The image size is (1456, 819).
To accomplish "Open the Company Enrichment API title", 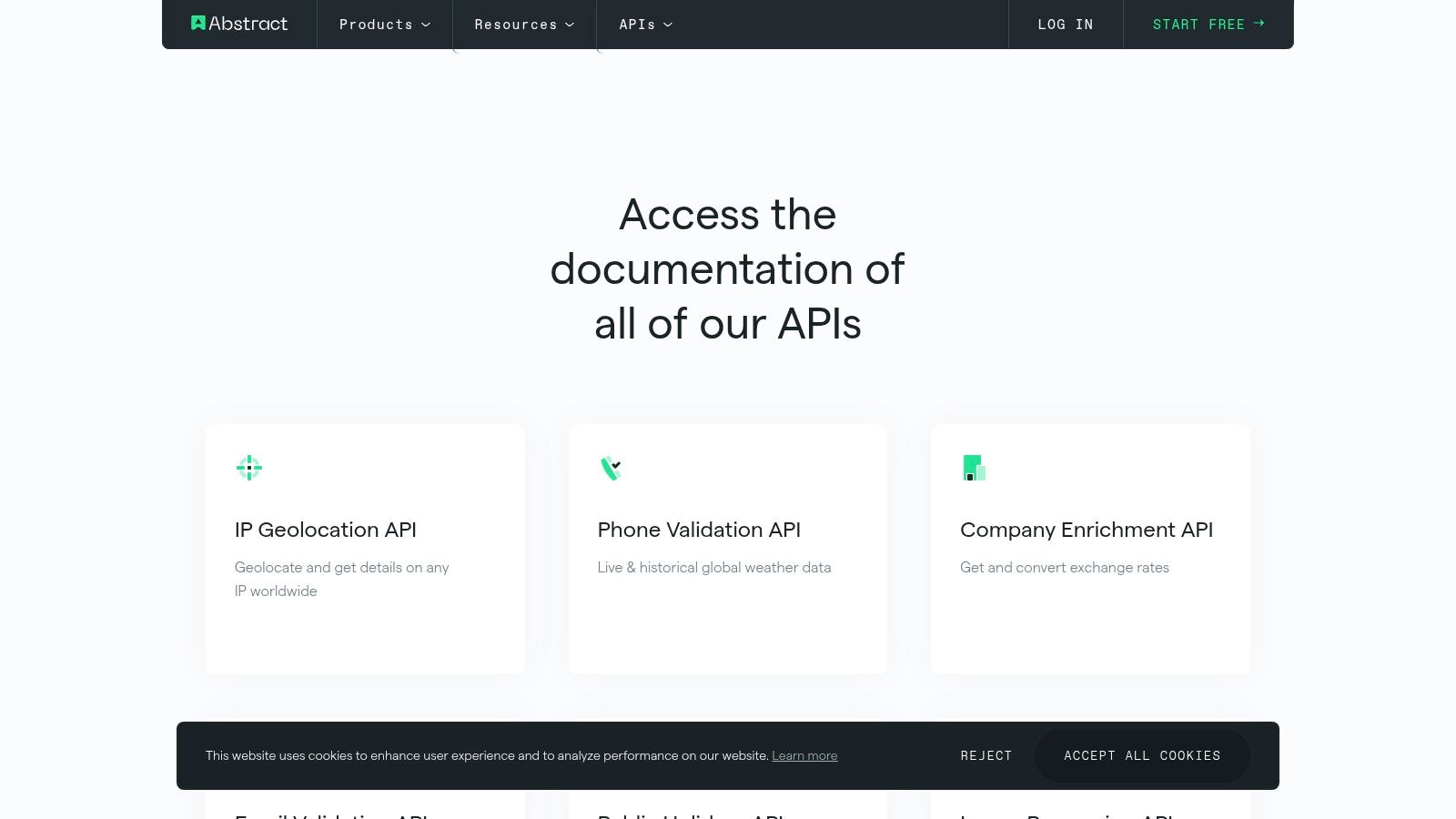I will coord(1087,530).
